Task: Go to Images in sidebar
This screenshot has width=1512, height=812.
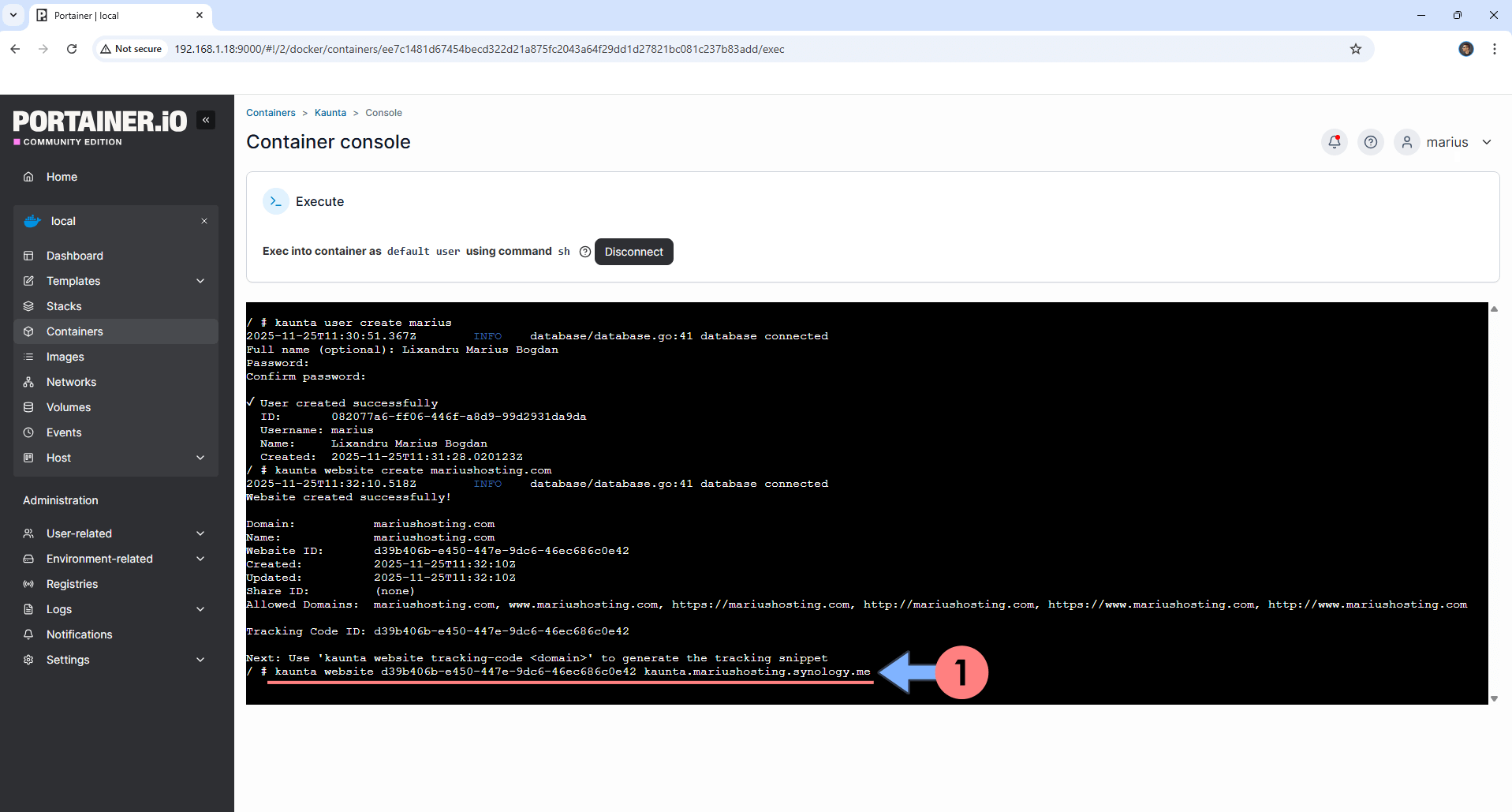Action: (x=65, y=357)
